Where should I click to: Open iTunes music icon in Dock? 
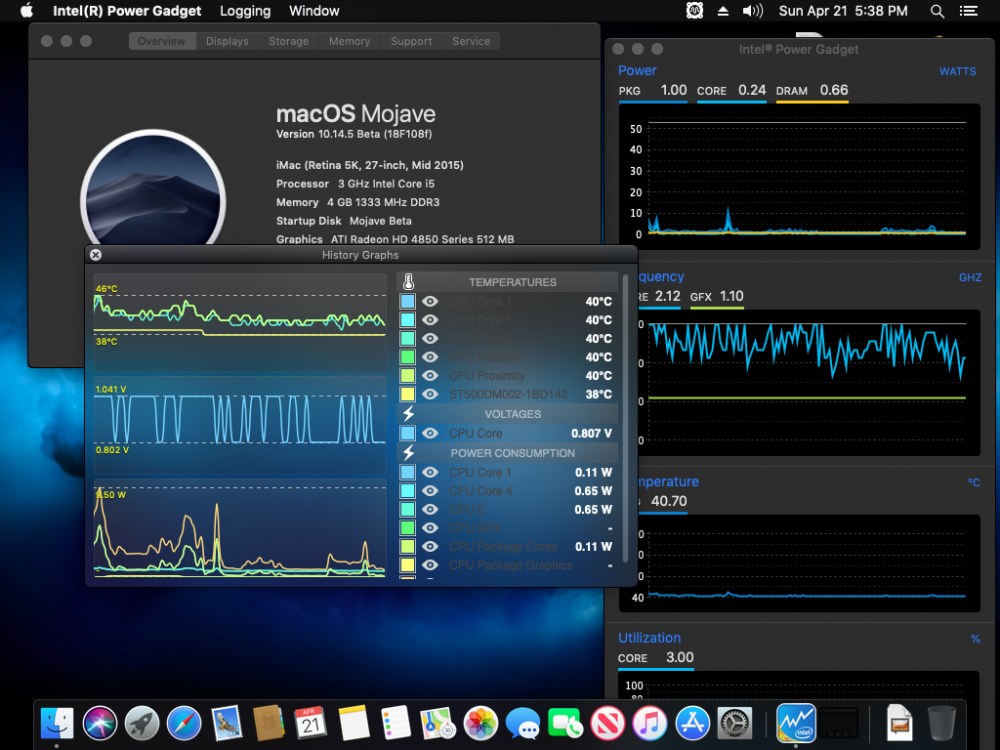[649, 723]
